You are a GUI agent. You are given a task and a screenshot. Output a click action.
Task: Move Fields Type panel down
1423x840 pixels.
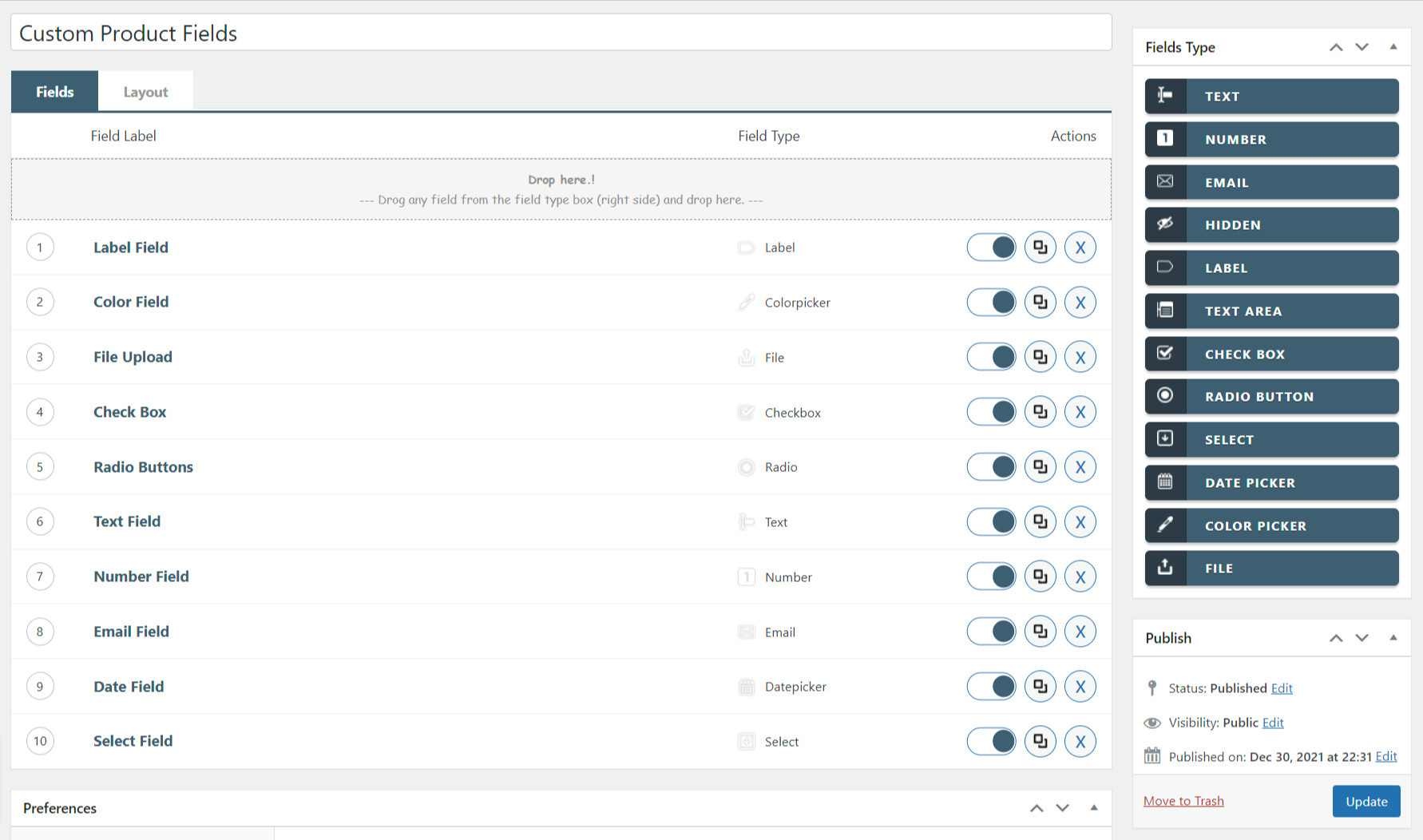pyautogui.click(x=1362, y=47)
